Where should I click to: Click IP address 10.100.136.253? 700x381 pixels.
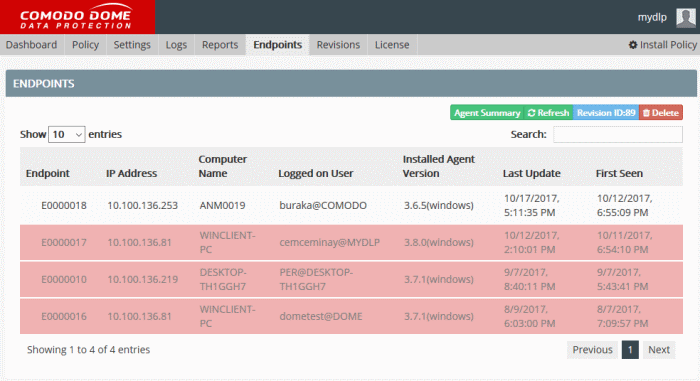click(142, 205)
